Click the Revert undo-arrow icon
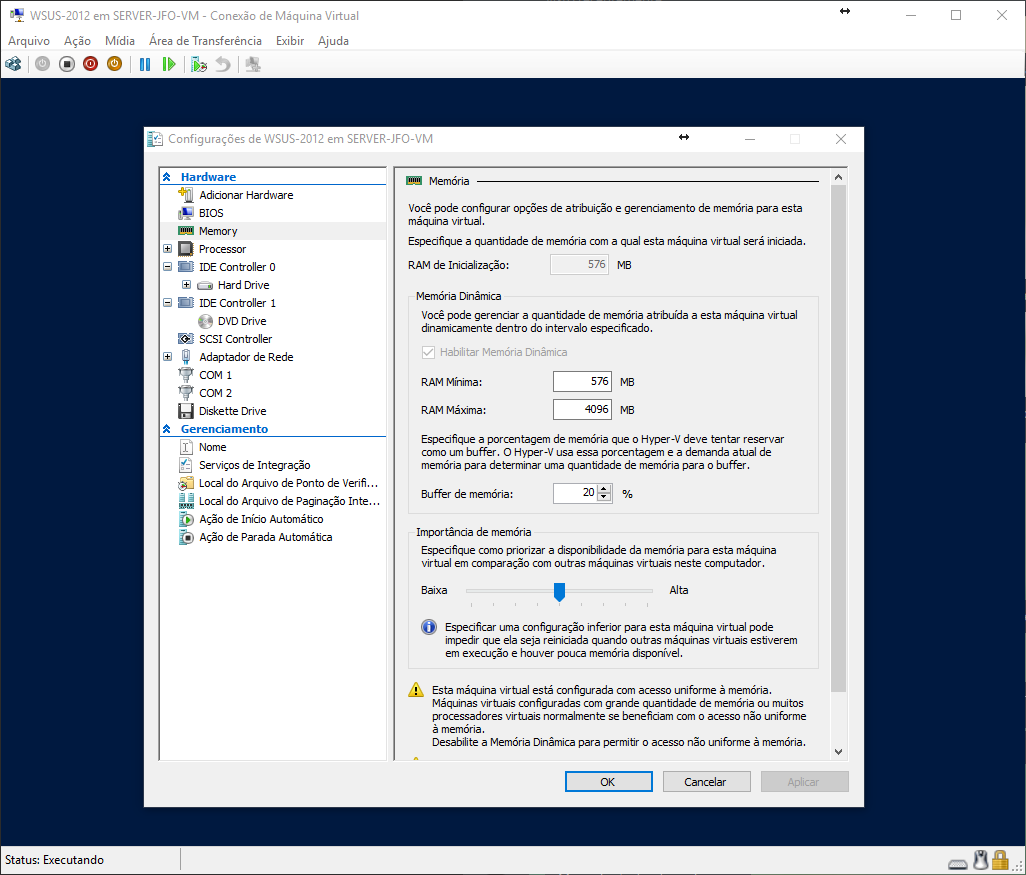The height and width of the screenshot is (875, 1026). click(223, 64)
